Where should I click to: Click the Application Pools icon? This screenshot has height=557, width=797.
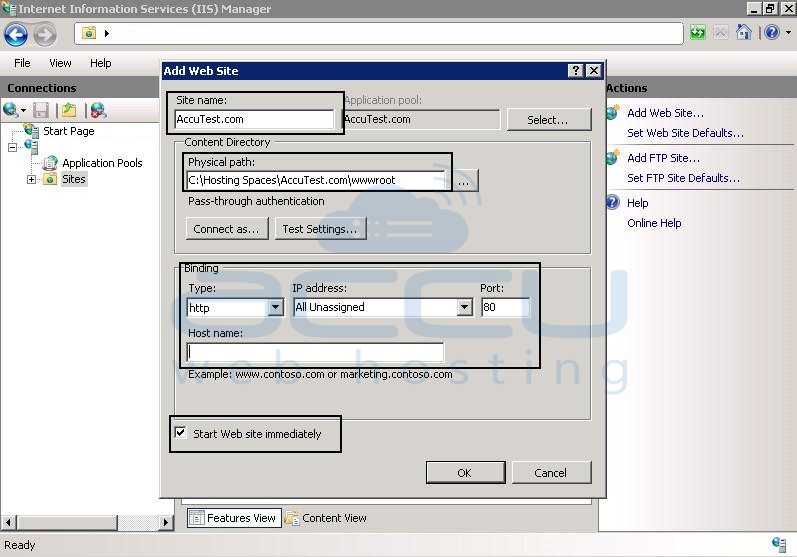pos(50,163)
